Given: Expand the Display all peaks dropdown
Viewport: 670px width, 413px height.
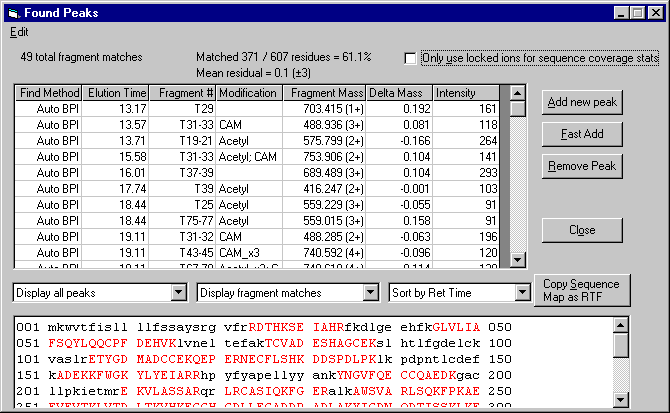Looking at the screenshot, I should pyautogui.click(x=179, y=293).
